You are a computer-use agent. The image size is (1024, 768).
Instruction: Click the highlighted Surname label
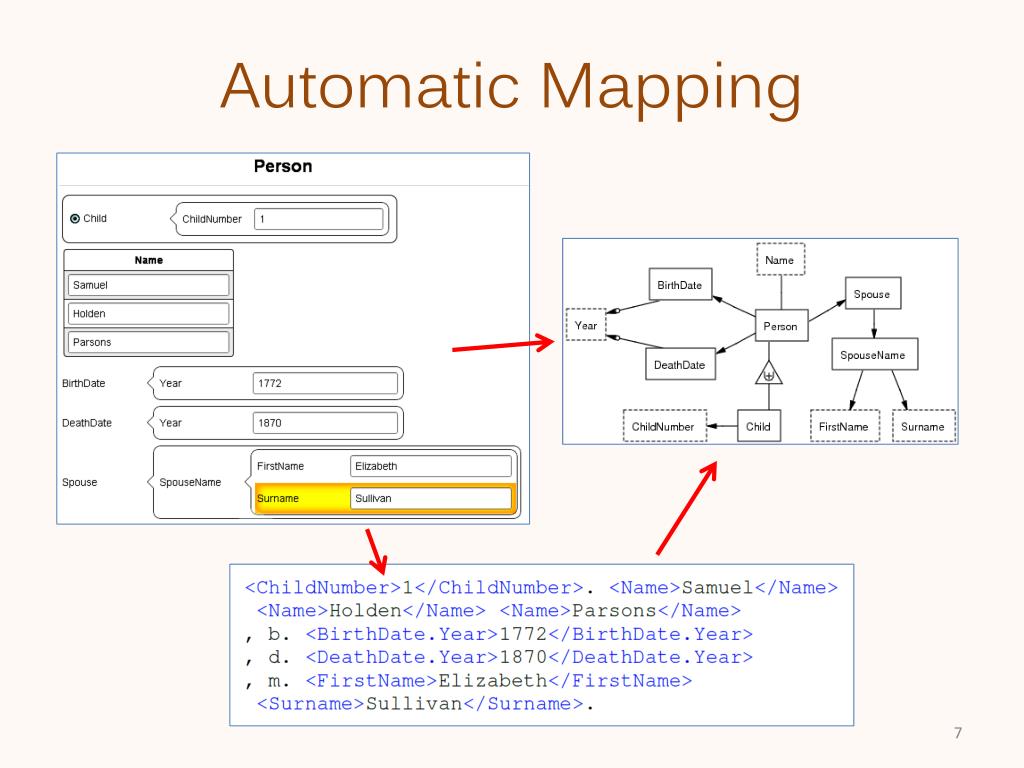(278, 498)
